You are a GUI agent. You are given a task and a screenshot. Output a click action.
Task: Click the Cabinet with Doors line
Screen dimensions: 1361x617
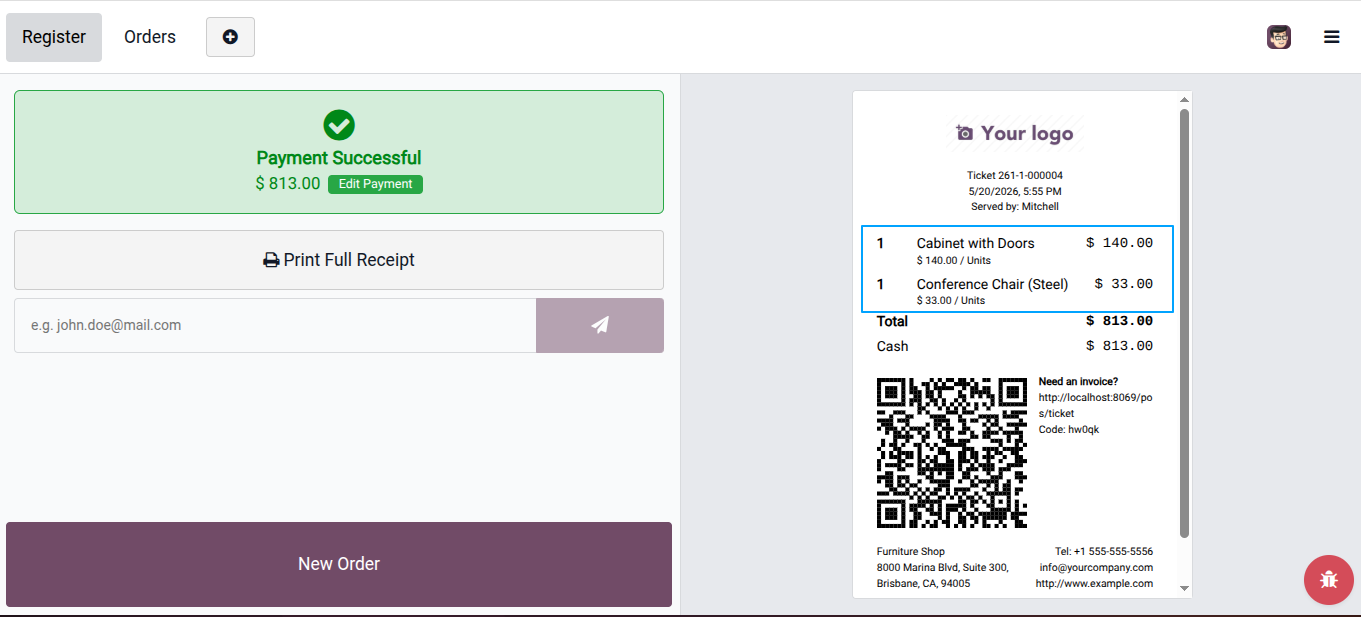pyautogui.click(x=976, y=243)
